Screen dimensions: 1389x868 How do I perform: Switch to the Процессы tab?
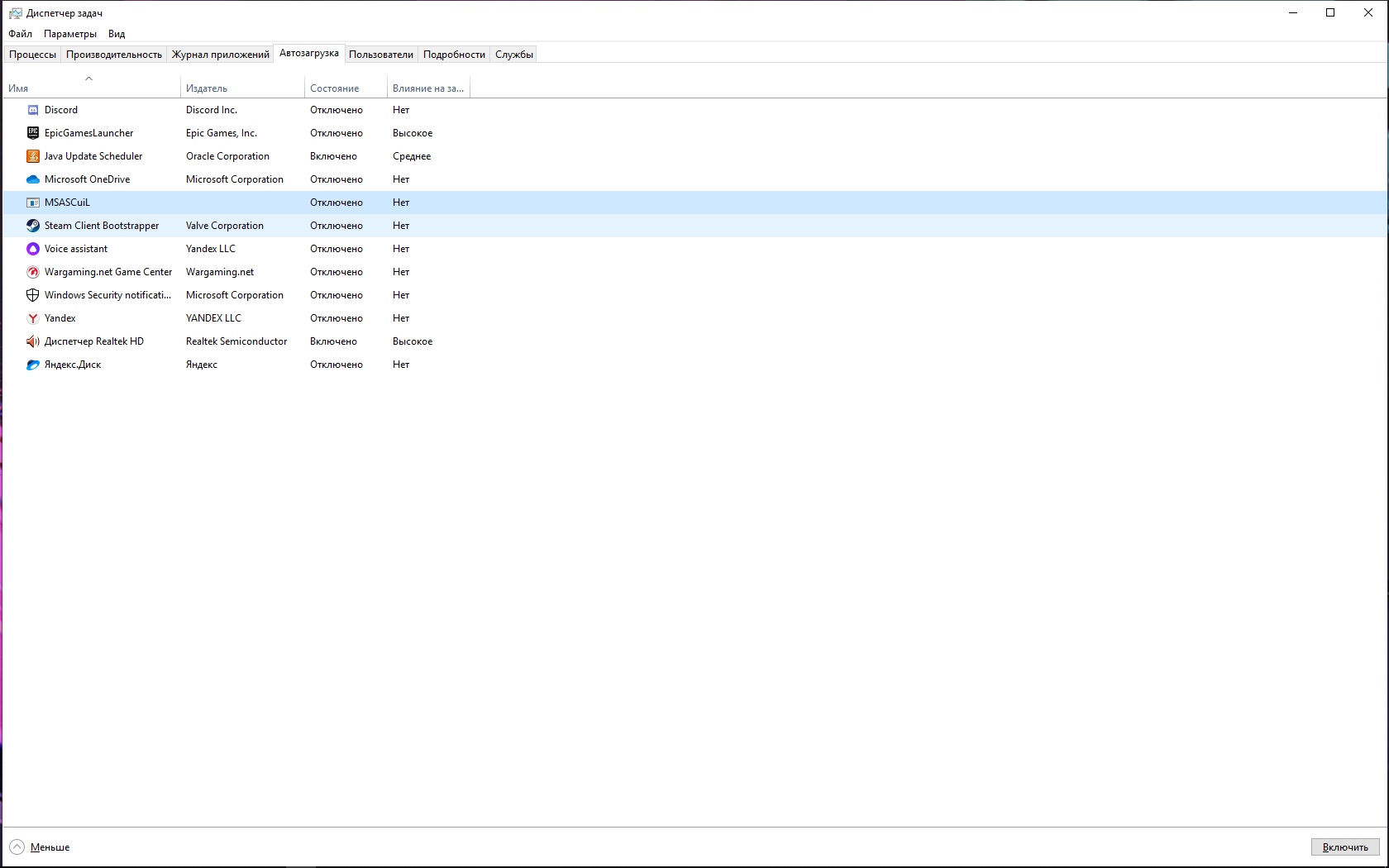[32, 55]
